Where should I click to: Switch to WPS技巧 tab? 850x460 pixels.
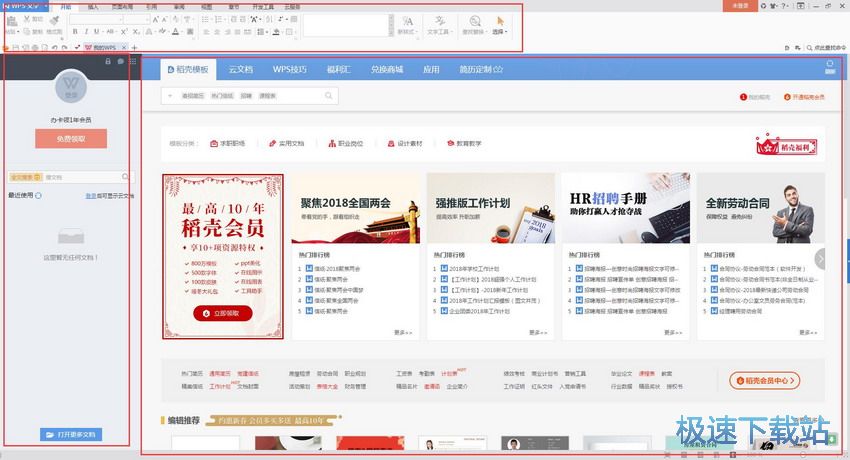289,69
